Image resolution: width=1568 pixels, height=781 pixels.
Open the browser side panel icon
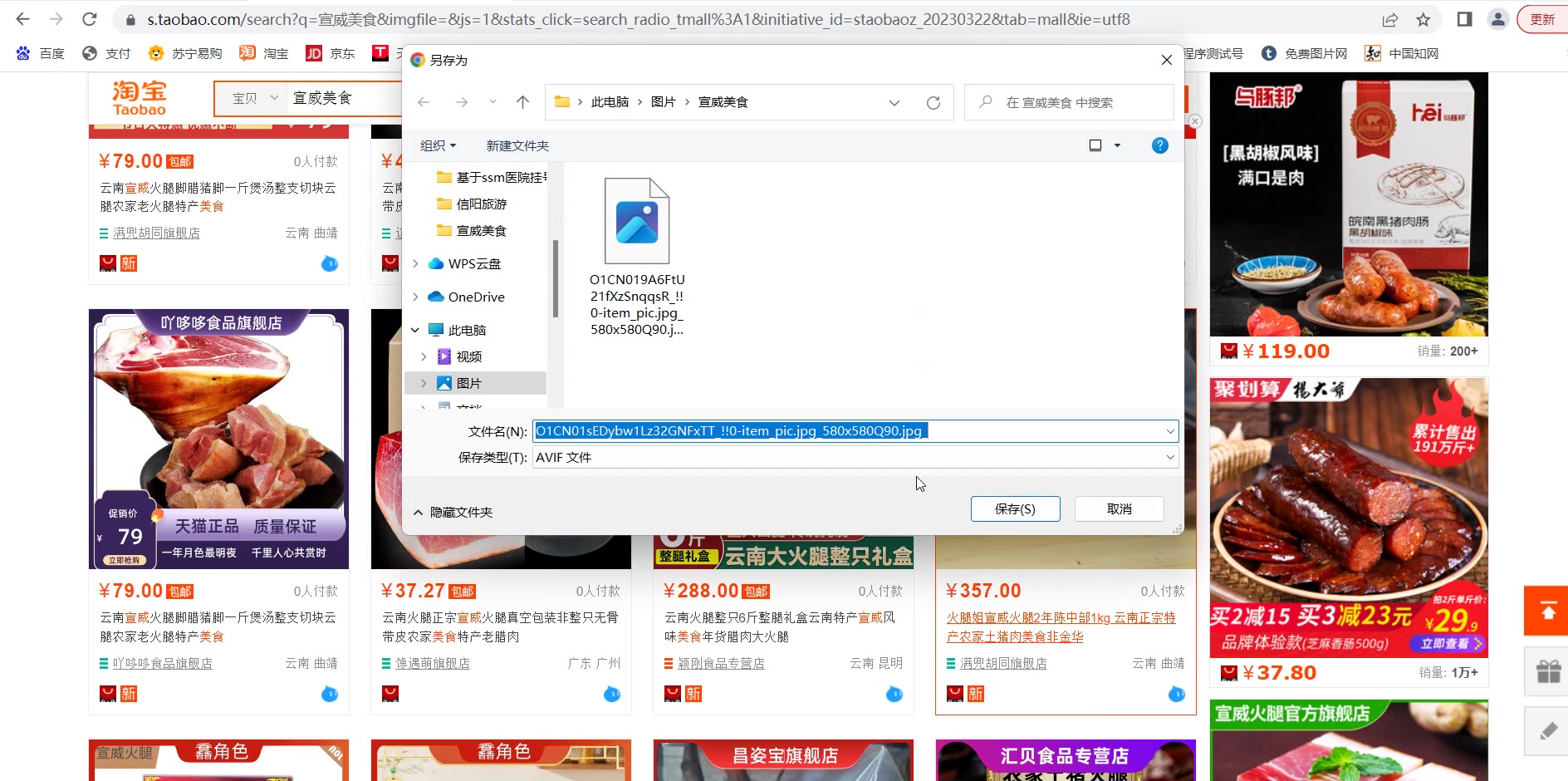(x=1464, y=19)
